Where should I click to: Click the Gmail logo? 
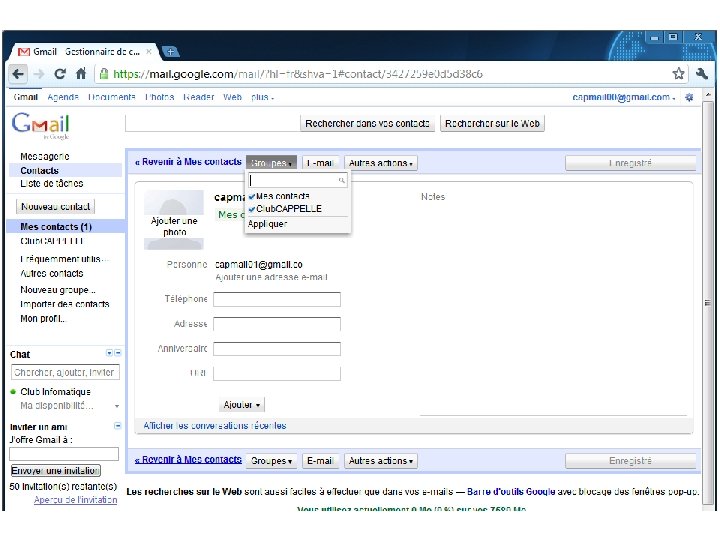pyautogui.click(x=40, y=125)
